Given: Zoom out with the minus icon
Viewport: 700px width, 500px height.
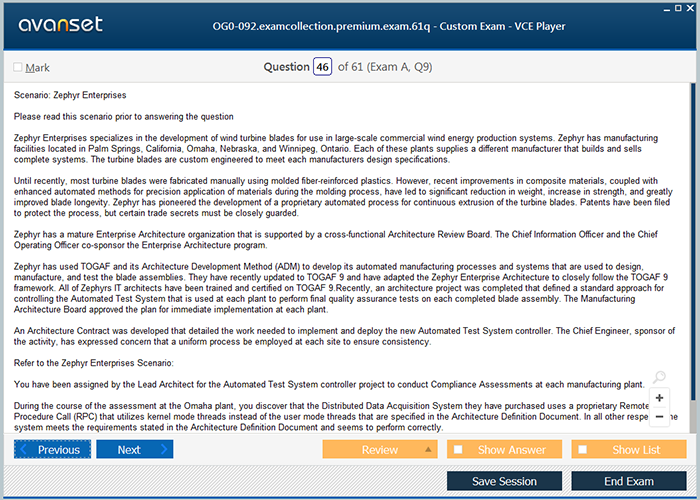Looking at the screenshot, I should 659,416.
